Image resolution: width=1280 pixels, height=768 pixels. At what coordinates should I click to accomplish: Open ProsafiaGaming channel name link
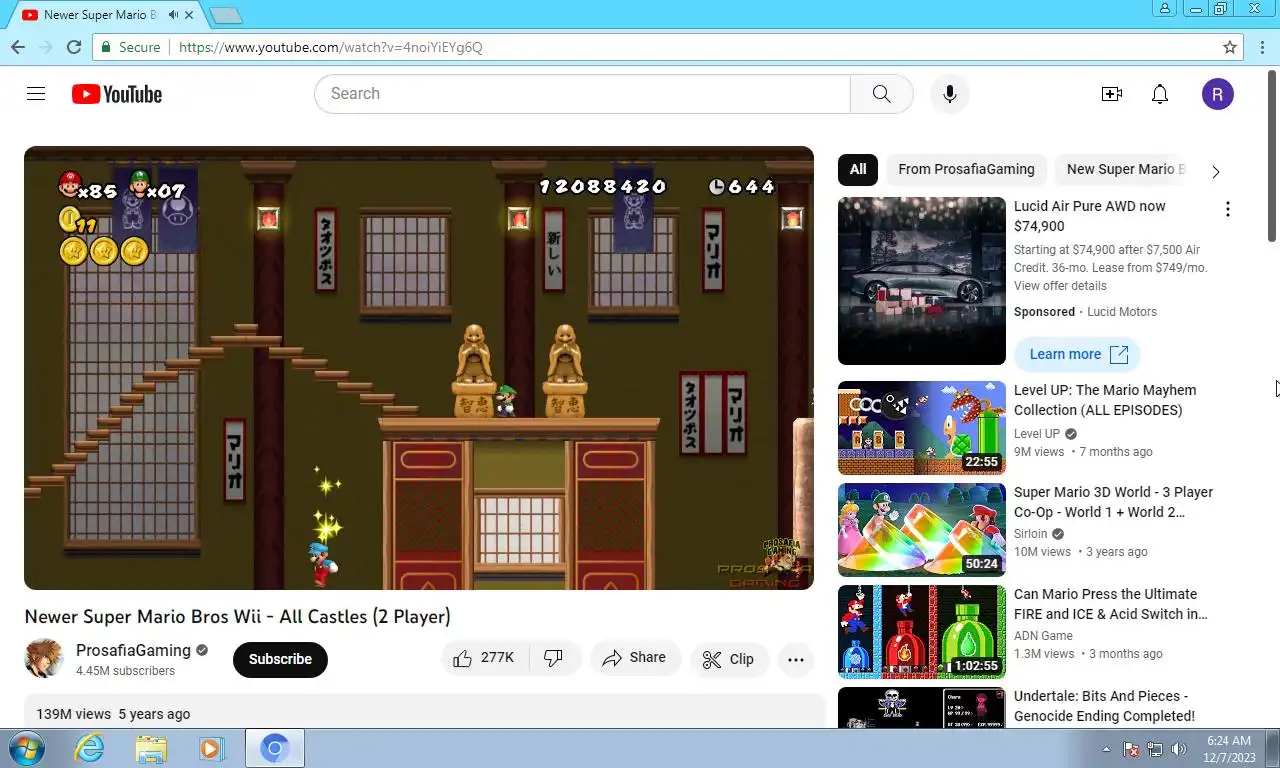coord(134,650)
